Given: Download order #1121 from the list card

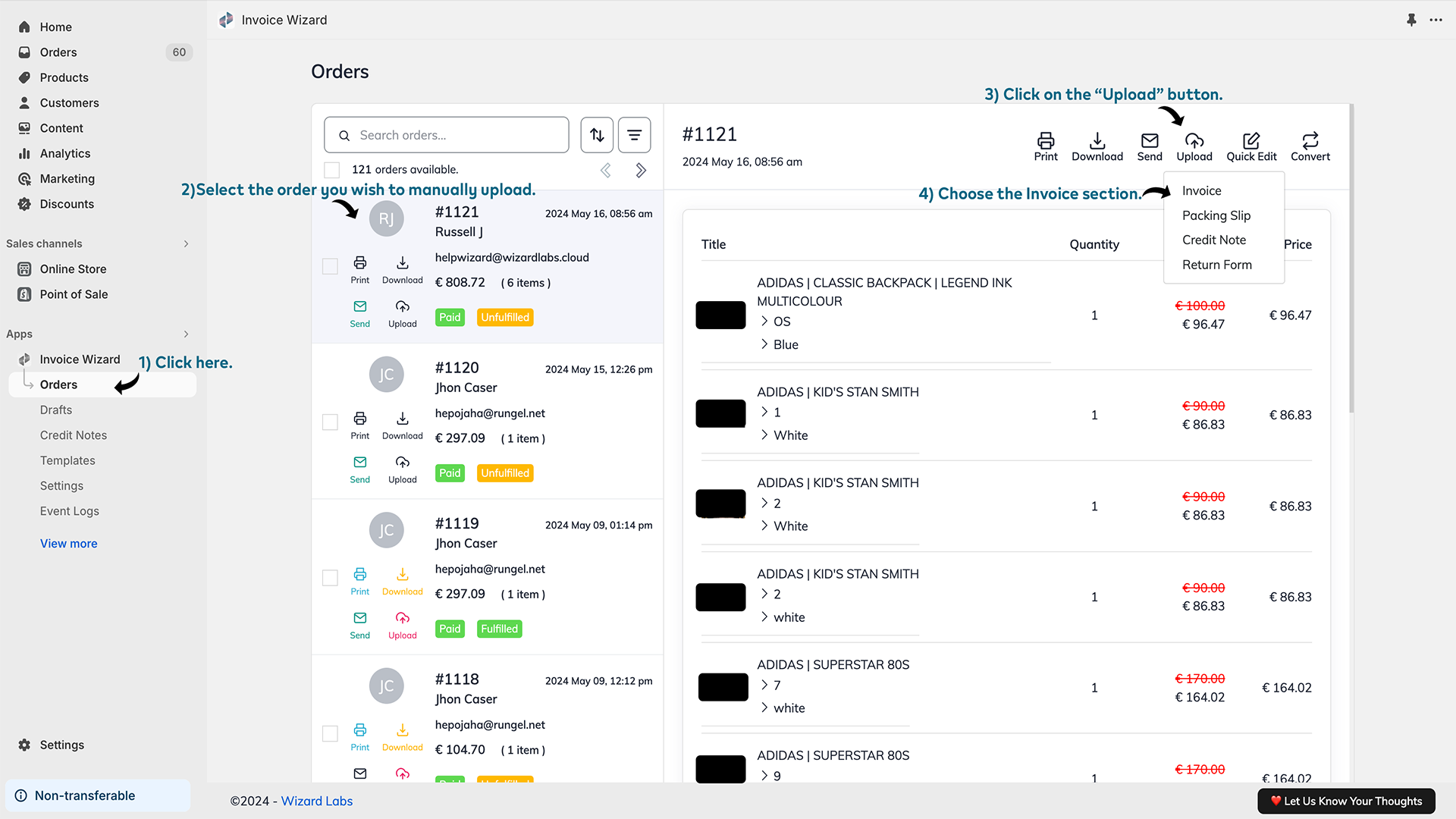Looking at the screenshot, I should click(x=403, y=269).
